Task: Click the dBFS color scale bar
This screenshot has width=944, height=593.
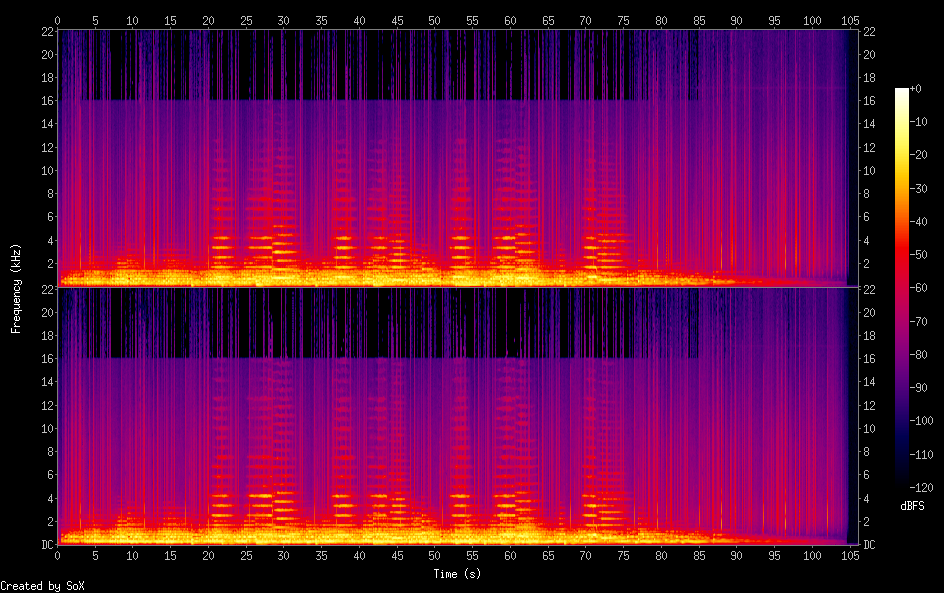Action: (901, 288)
